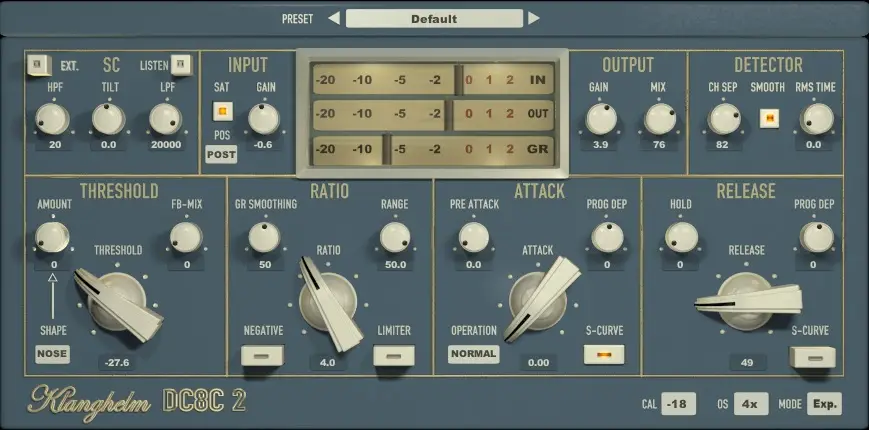
Task: Click the RMS TIME knob
Action: [x=816, y=119]
